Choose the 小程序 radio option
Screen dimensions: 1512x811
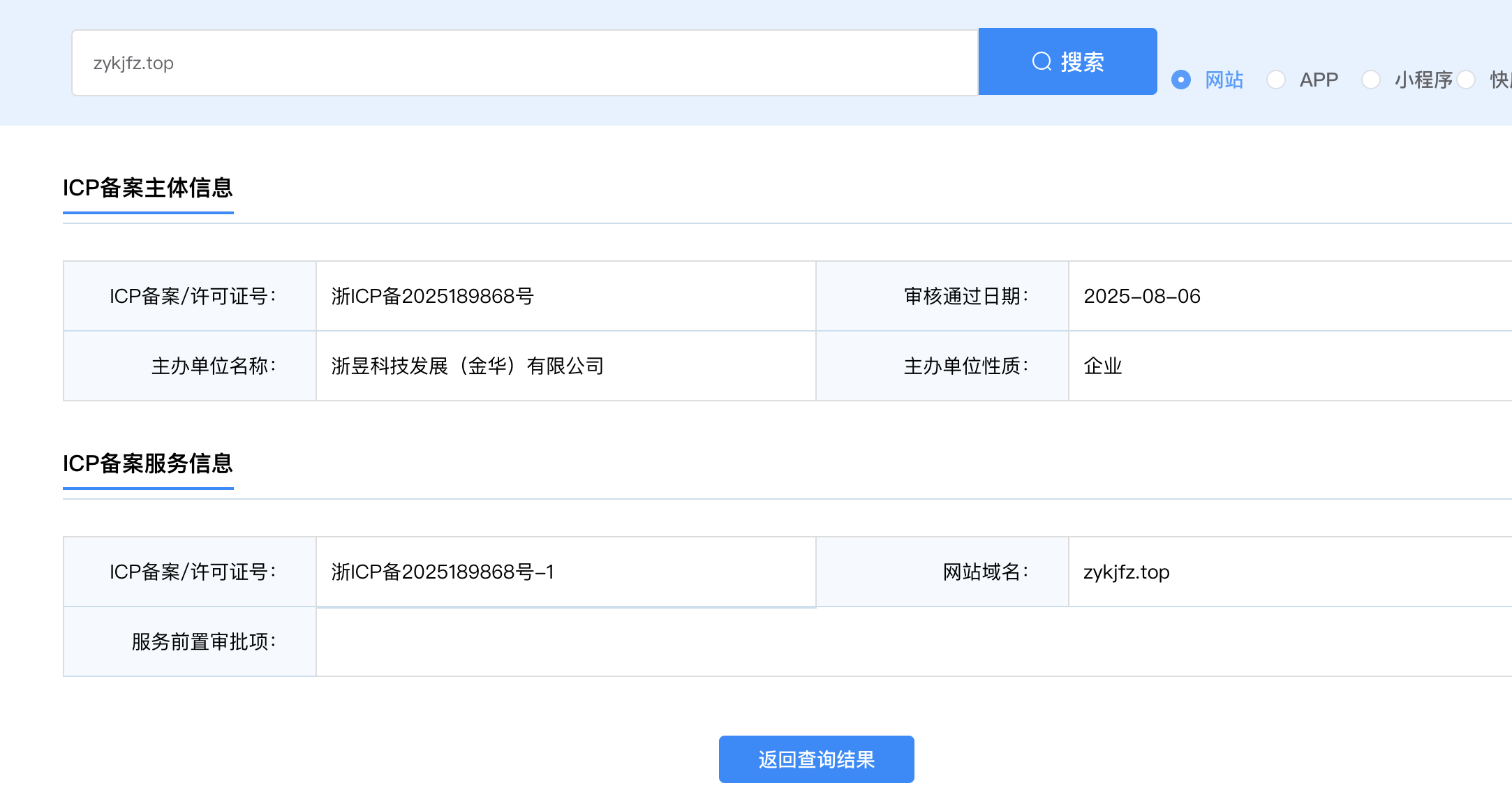point(1371,80)
